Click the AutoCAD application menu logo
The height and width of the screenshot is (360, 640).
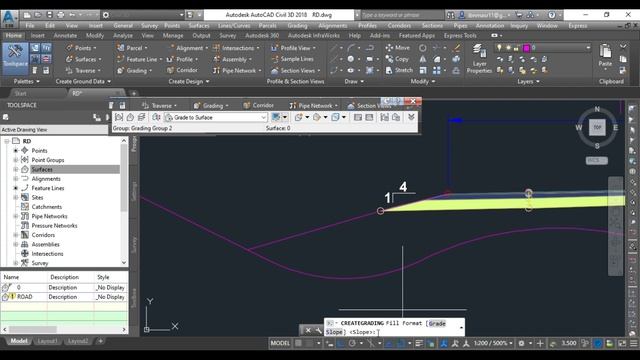[9, 18]
